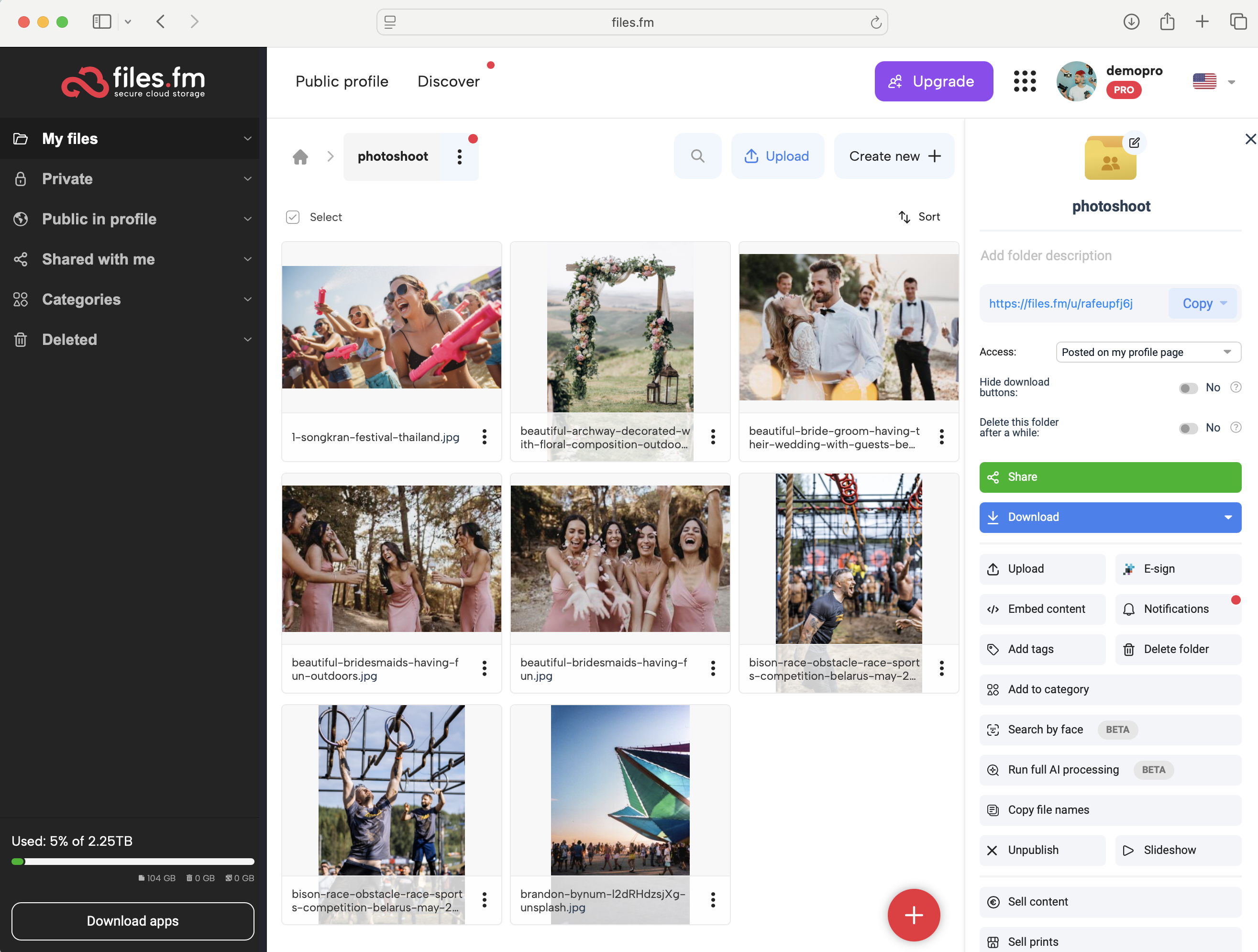The image size is (1258, 952).
Task: Click the storage usage progress bar
Action: coord(132,862)
